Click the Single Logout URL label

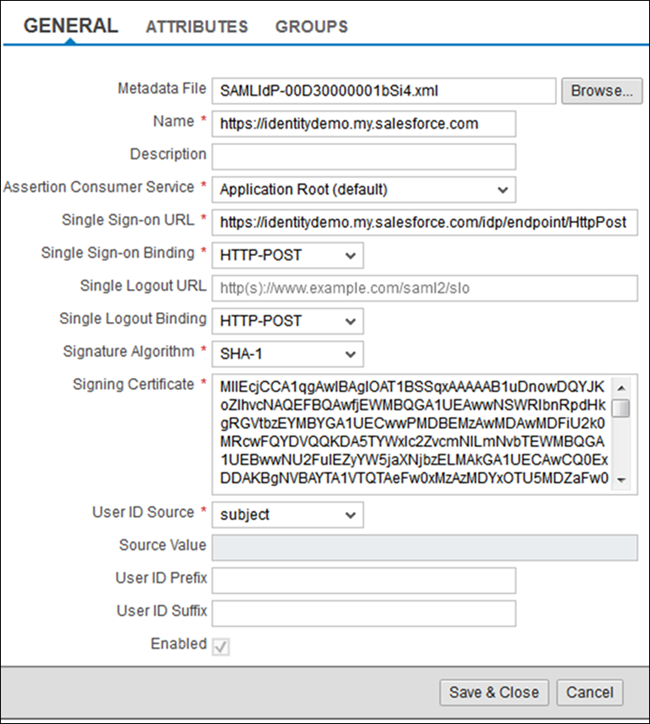pyautogui.click(x=143, y=286)
